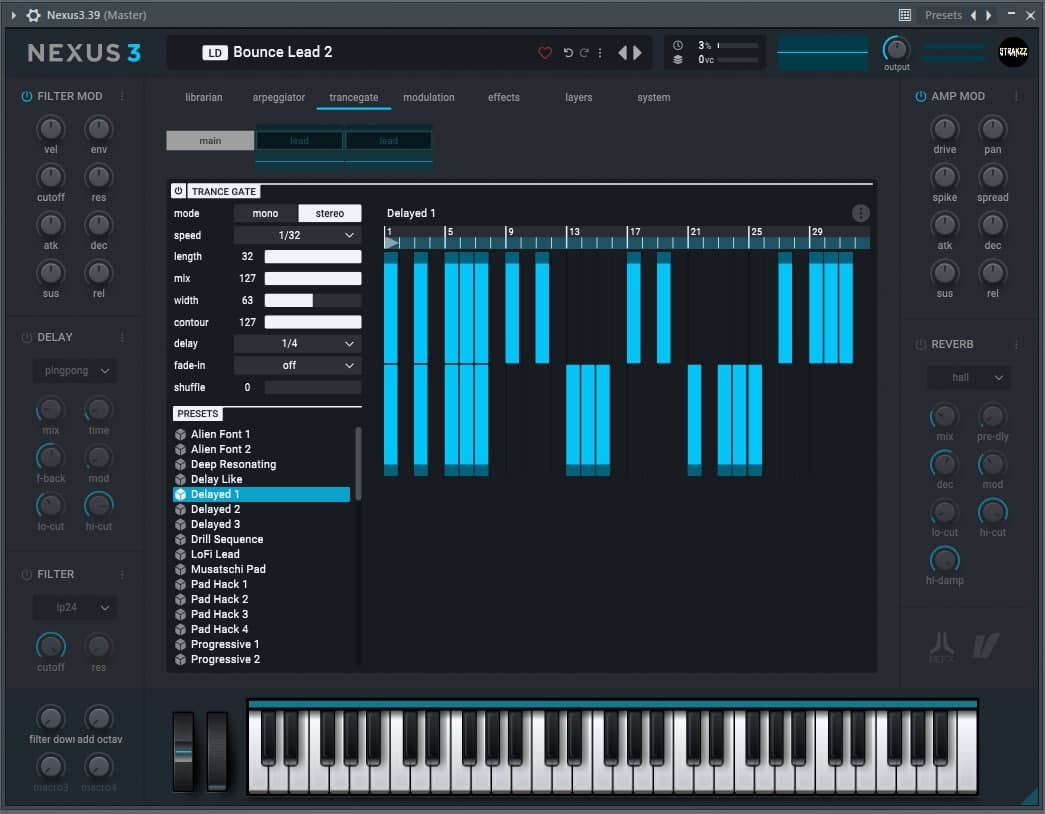
Task: Set trance gate mode to stereo
Action: [329, 213]
